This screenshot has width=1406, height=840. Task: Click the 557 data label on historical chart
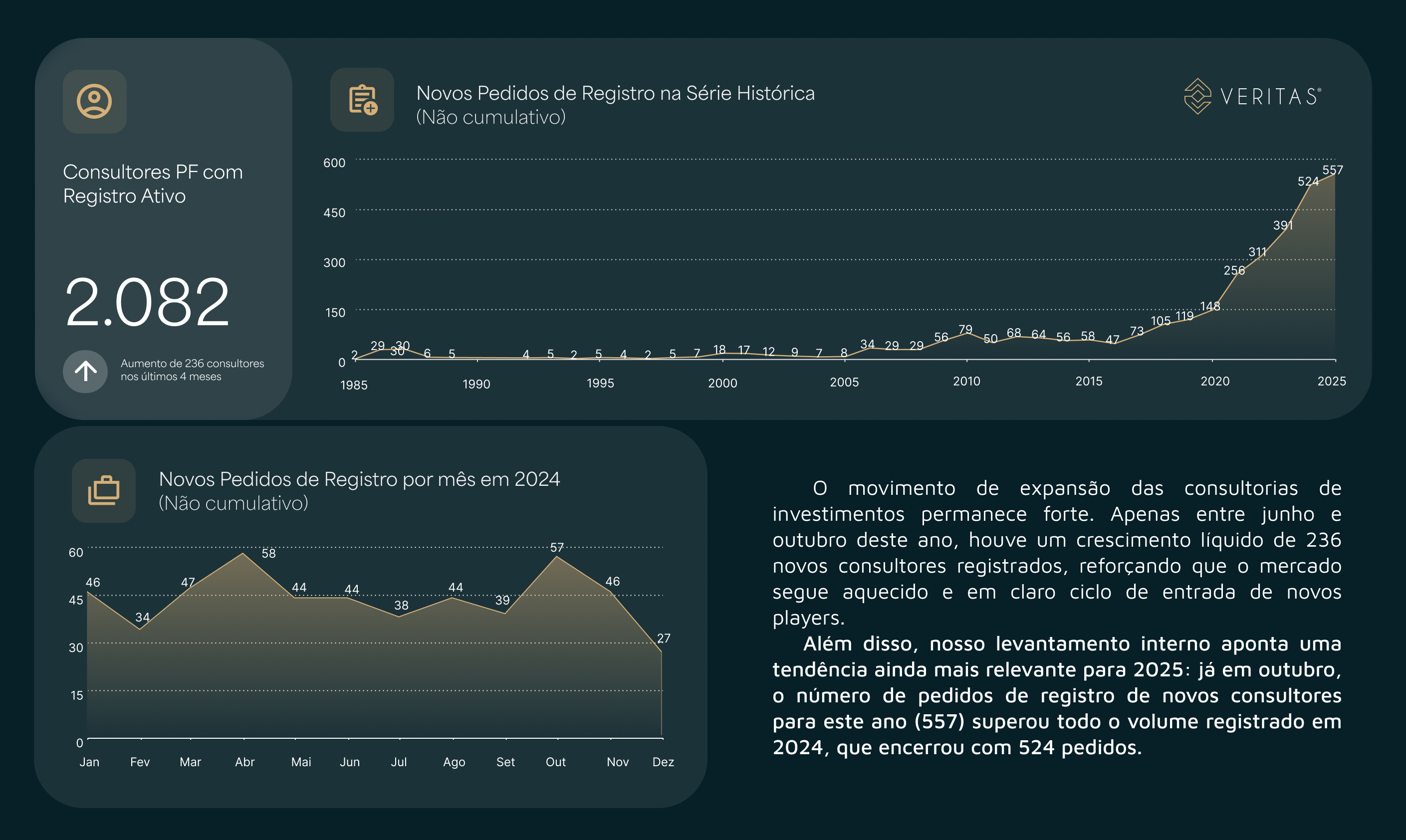point(1332,170)
